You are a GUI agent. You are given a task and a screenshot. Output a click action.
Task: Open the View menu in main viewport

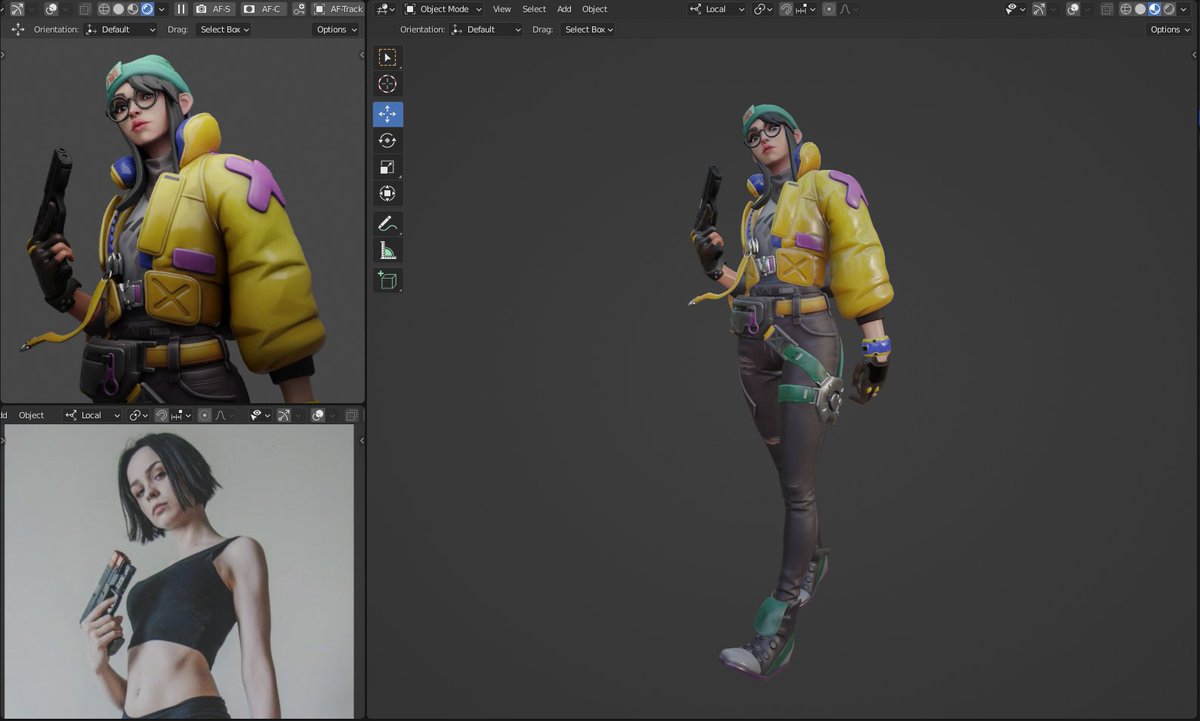(502, 9)
